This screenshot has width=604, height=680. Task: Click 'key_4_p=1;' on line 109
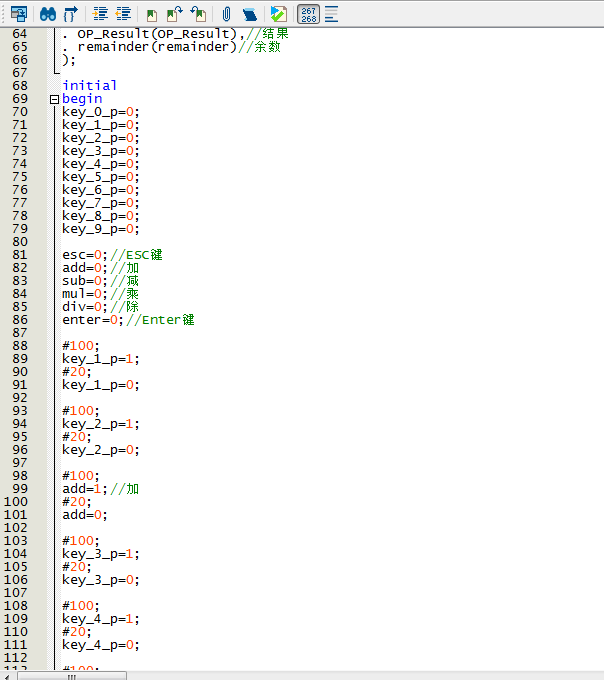101,620
